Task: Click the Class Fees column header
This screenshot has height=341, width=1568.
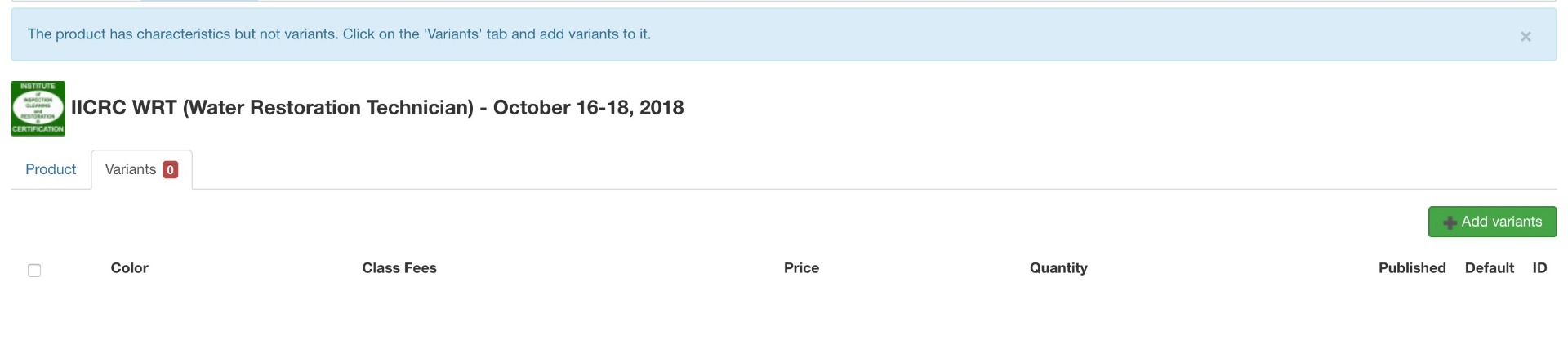Action: point(399,268)
